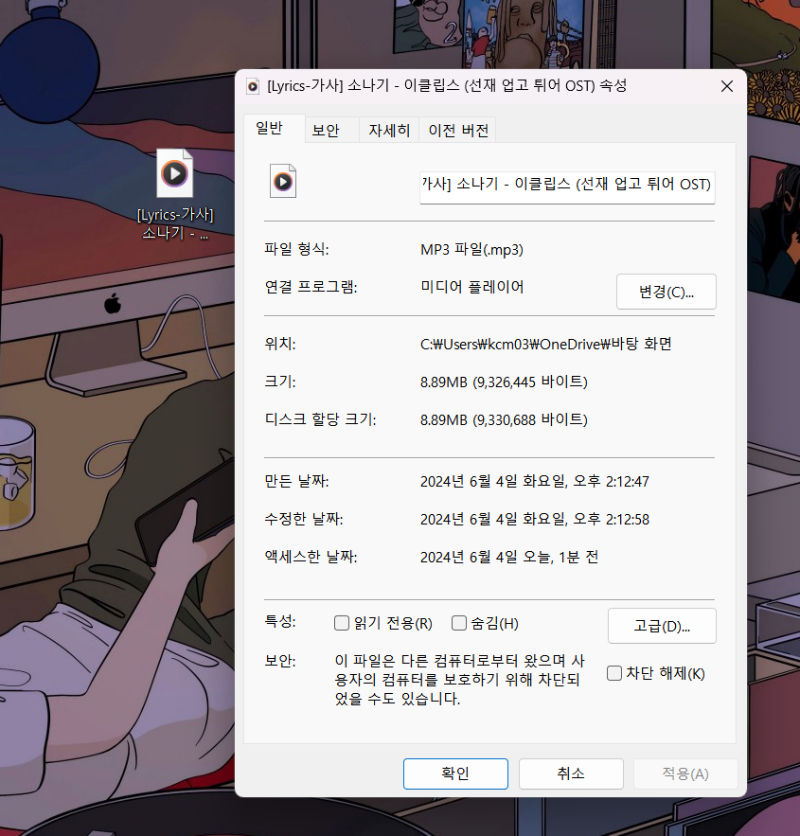Click the modified date ending 2:12:58
Screen dimensions: 800x836
coord(534,519)
